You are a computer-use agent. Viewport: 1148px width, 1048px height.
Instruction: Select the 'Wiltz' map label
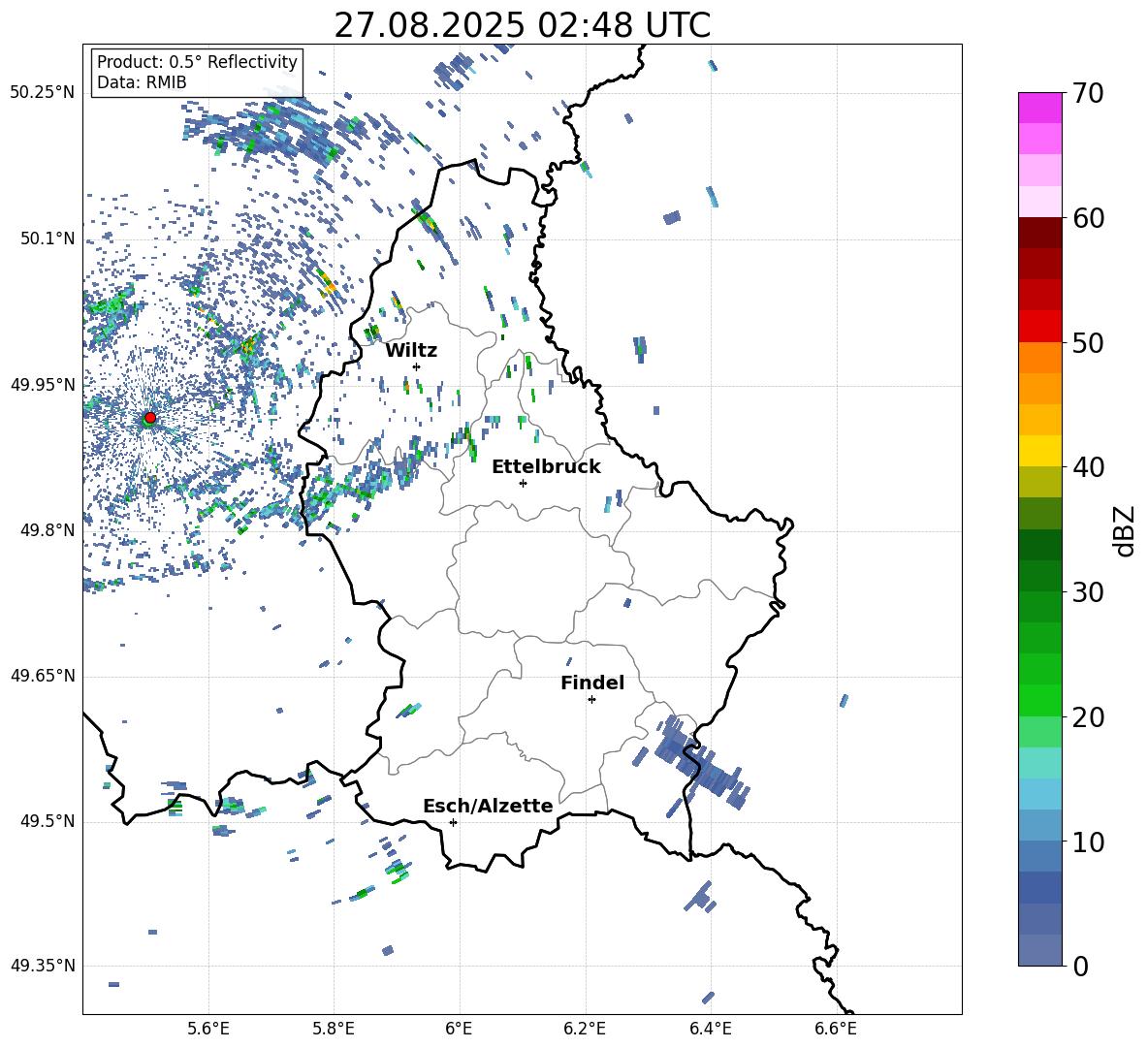411,351
